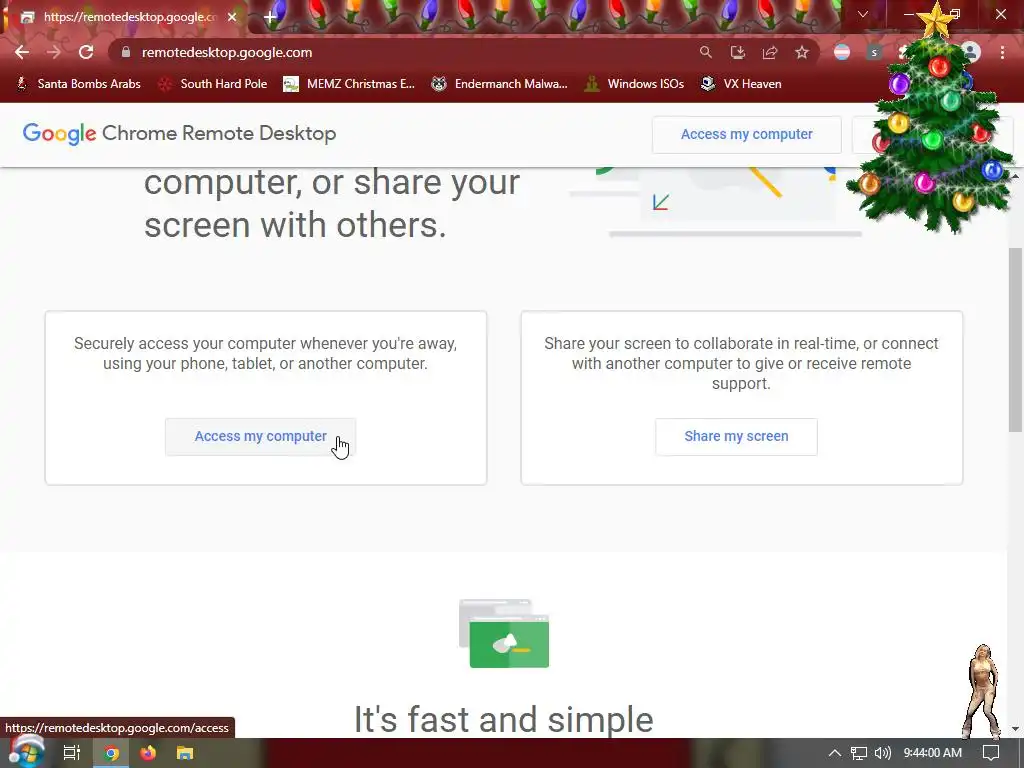
Task: Open the notification center icon
Action: pyautogui.click(x=991, y=753)
